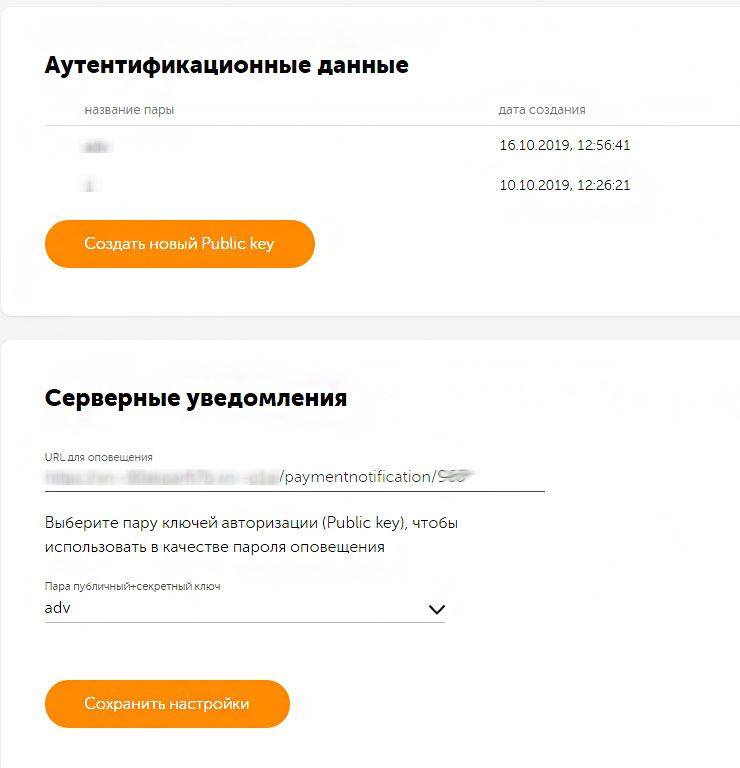
Task: Click the blurred pair name in second row
Action: (x=89, y=185)
